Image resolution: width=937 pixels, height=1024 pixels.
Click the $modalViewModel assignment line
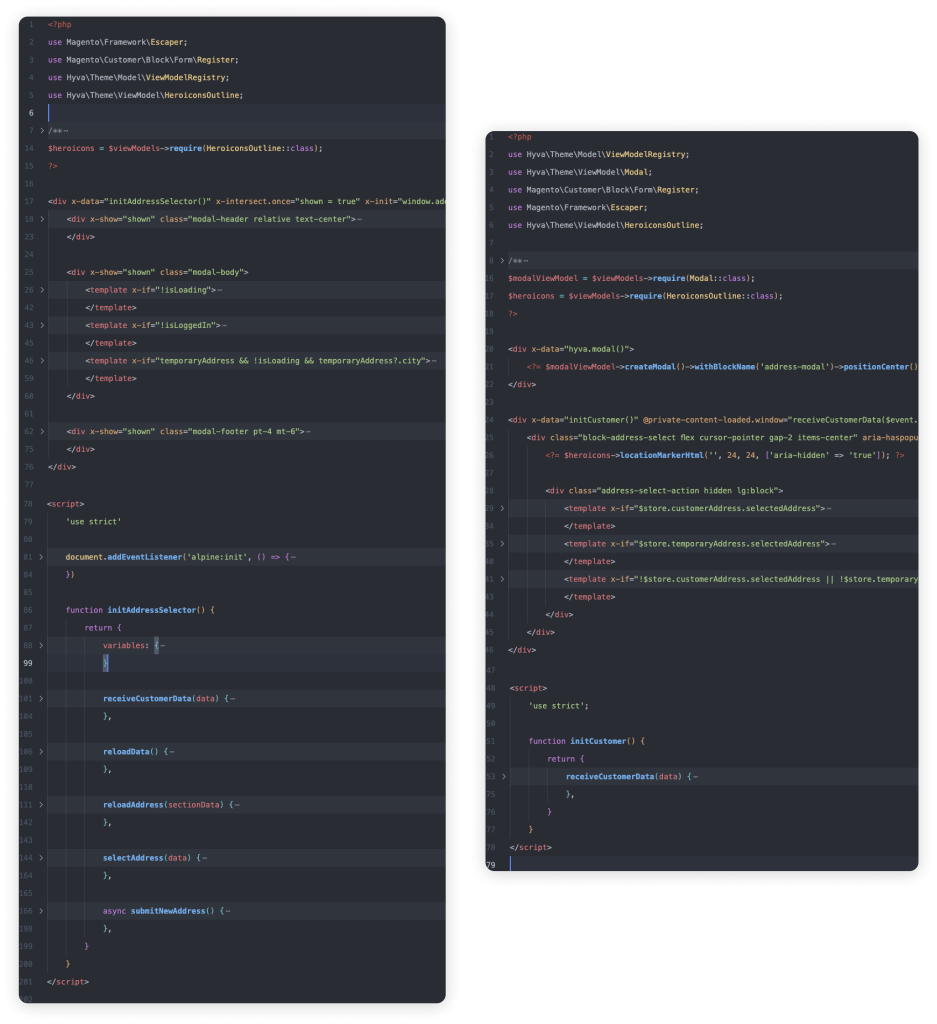(x=631, y=278)
